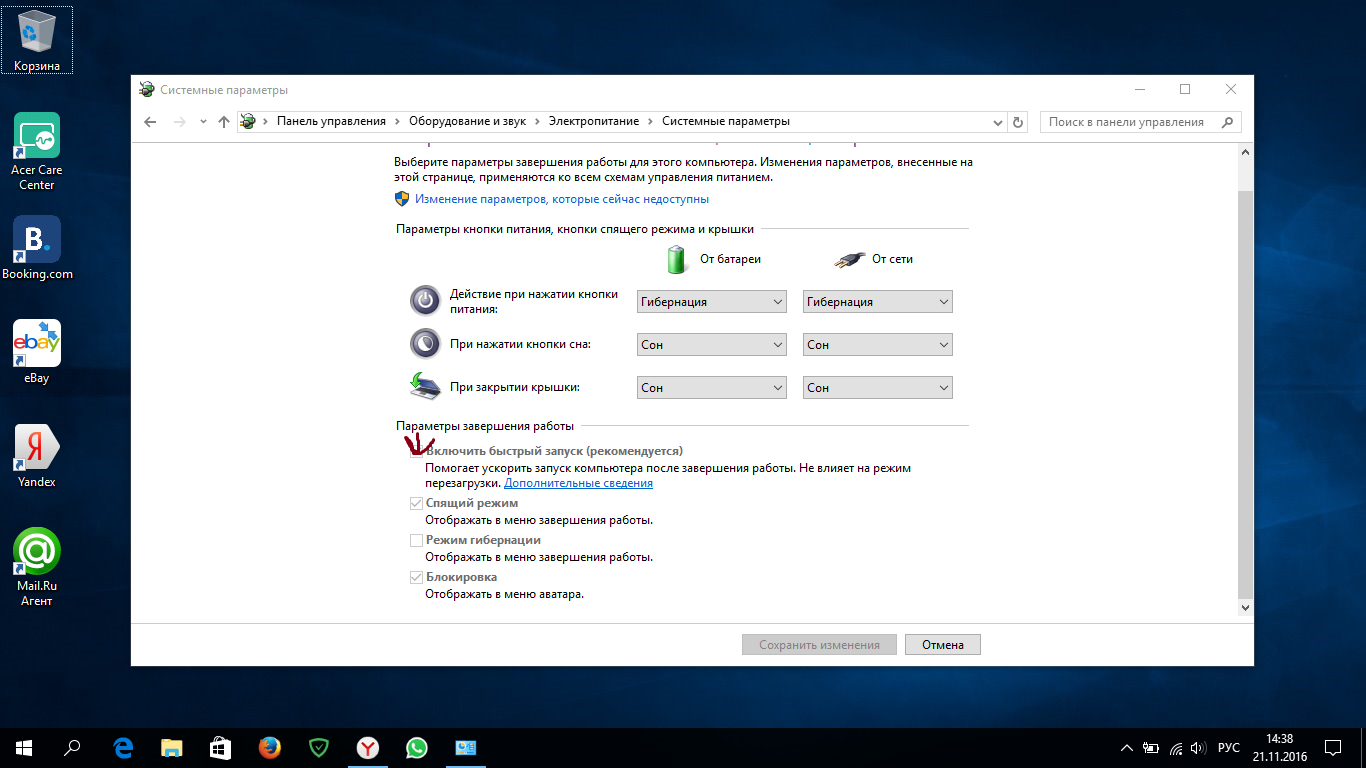
Task: Toggle the Блокировка checkbox
Action: pos(416,578)
